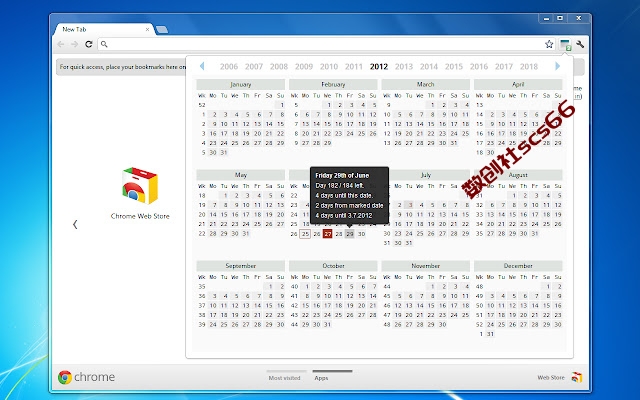The height and width of the screenshot is (400, 640).
Task: Show previous years with left arrow
Action: [x=202, y=66]
